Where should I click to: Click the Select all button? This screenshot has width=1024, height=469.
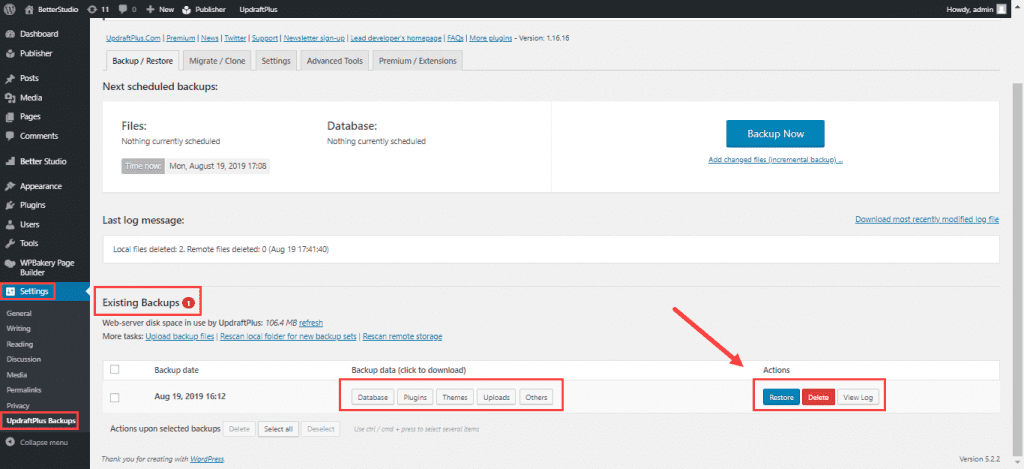pyautogui.click(x=278, y=429)
